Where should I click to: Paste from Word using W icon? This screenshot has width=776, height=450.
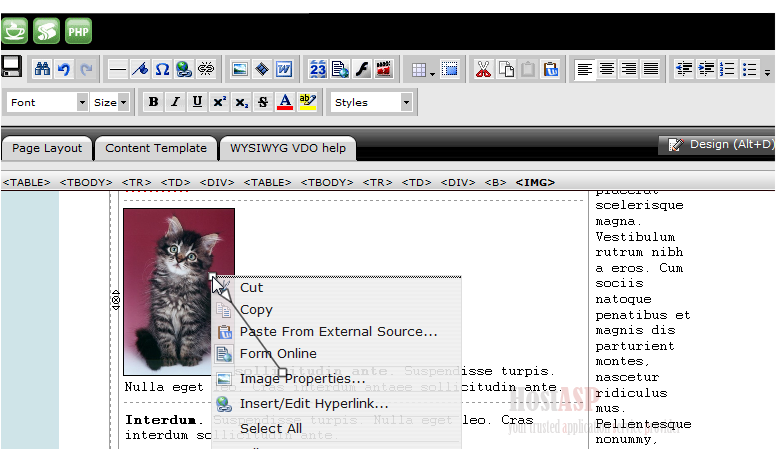tap(284, 69)
